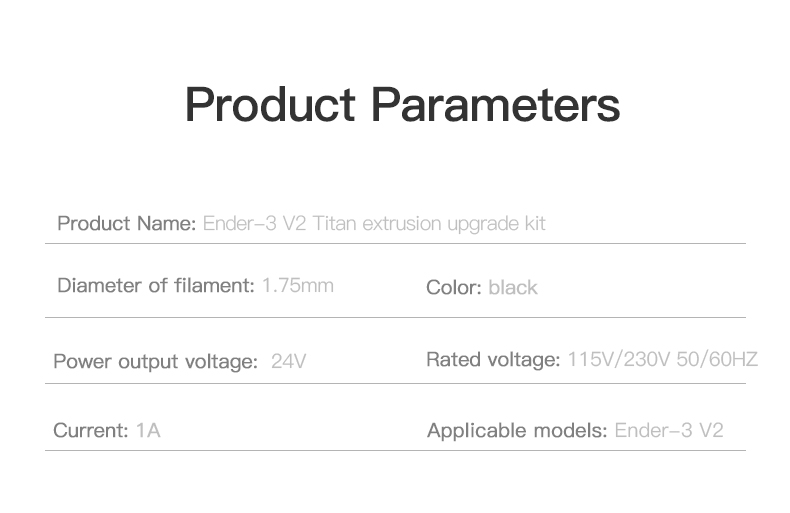Click the Diameter of filament label

[x=156, y=286]
